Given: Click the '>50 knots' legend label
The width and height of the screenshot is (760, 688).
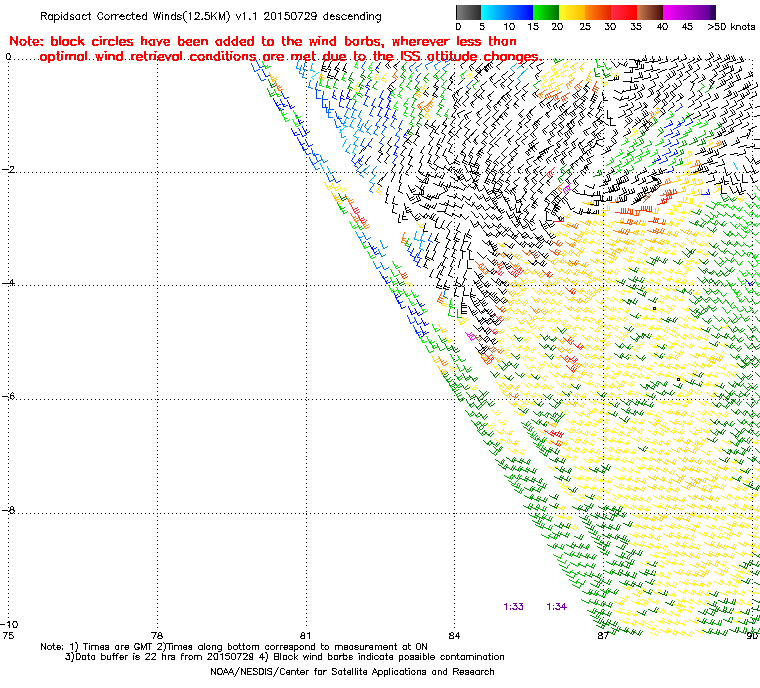Looking at the screenshot, I should [731, 27].
